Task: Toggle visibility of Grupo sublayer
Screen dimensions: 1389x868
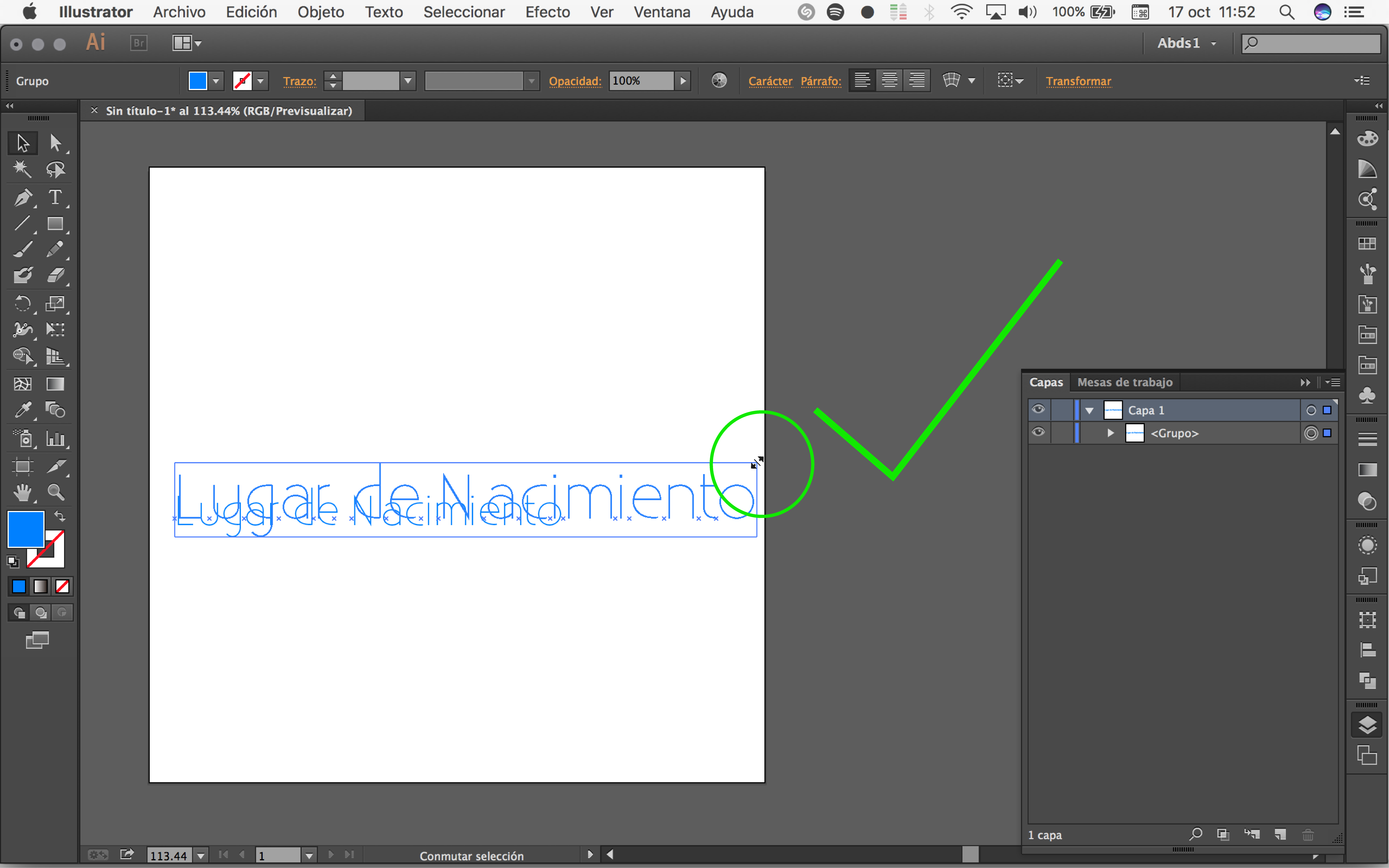Action: tap(1038, 432)
